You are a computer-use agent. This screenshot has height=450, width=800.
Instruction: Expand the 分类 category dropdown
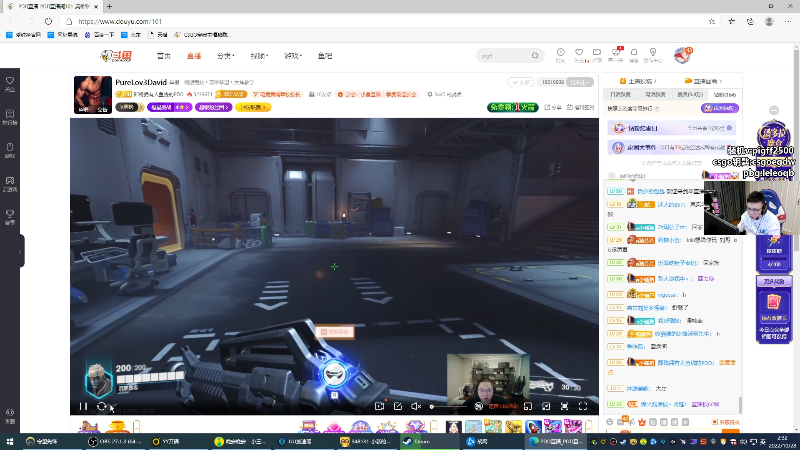pos(226,56)
